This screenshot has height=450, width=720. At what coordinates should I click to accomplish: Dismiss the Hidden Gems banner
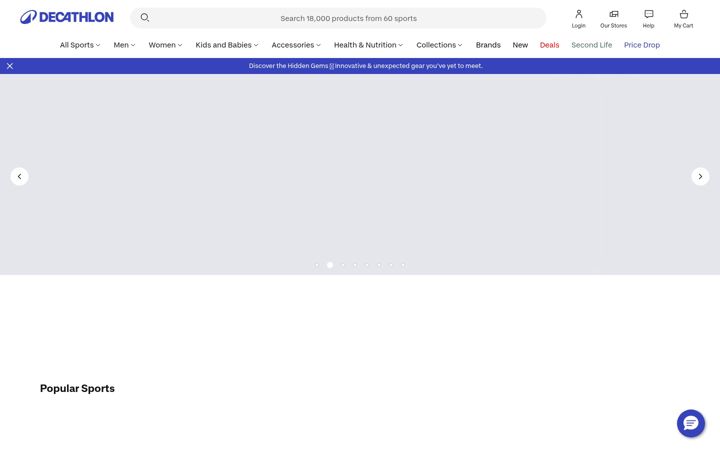[10, 66]
